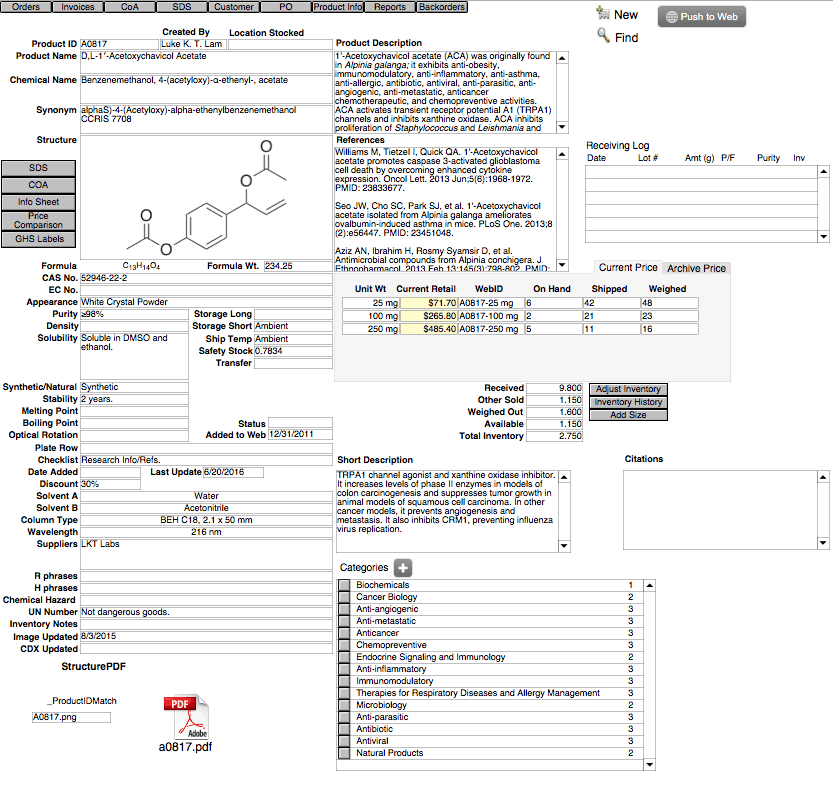The width and height of the screenshot is (833, 789).
Task: Click the chemical structure image
Action: coord(206,197)
